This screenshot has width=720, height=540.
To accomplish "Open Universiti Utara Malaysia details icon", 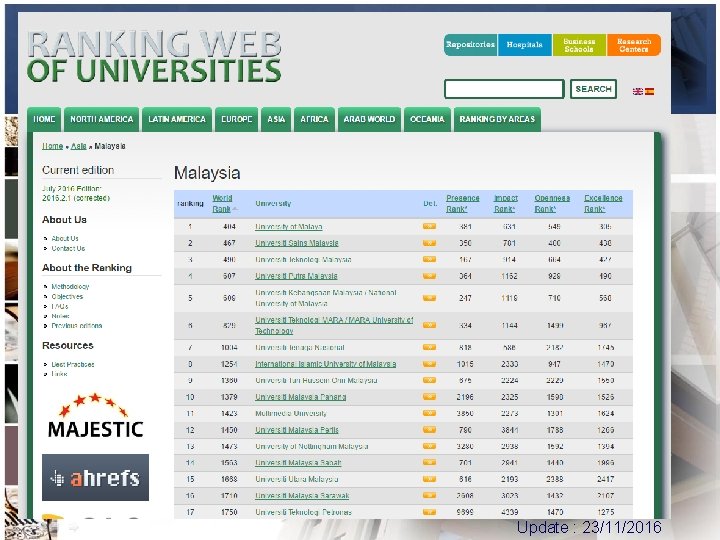I will coord(429,479).
